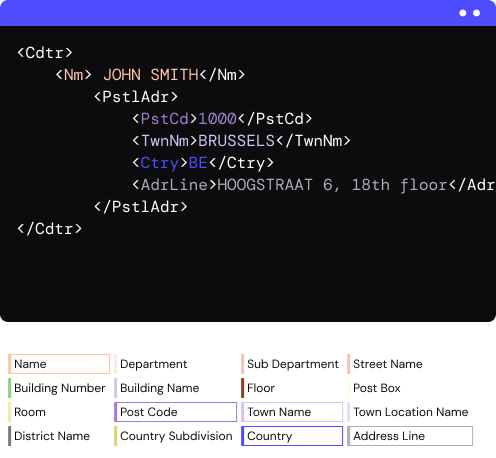Click the closing </PstlAdr> tag
Viewport: 496px width, 458px height.
[x=141, y=207]
